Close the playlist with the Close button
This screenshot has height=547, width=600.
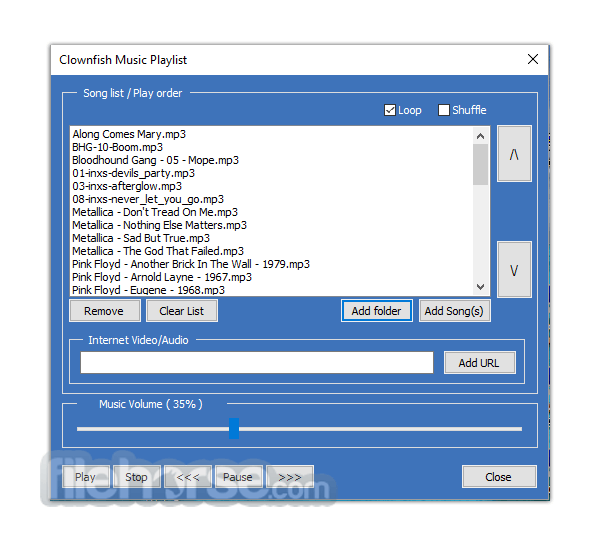coord(499,477)
